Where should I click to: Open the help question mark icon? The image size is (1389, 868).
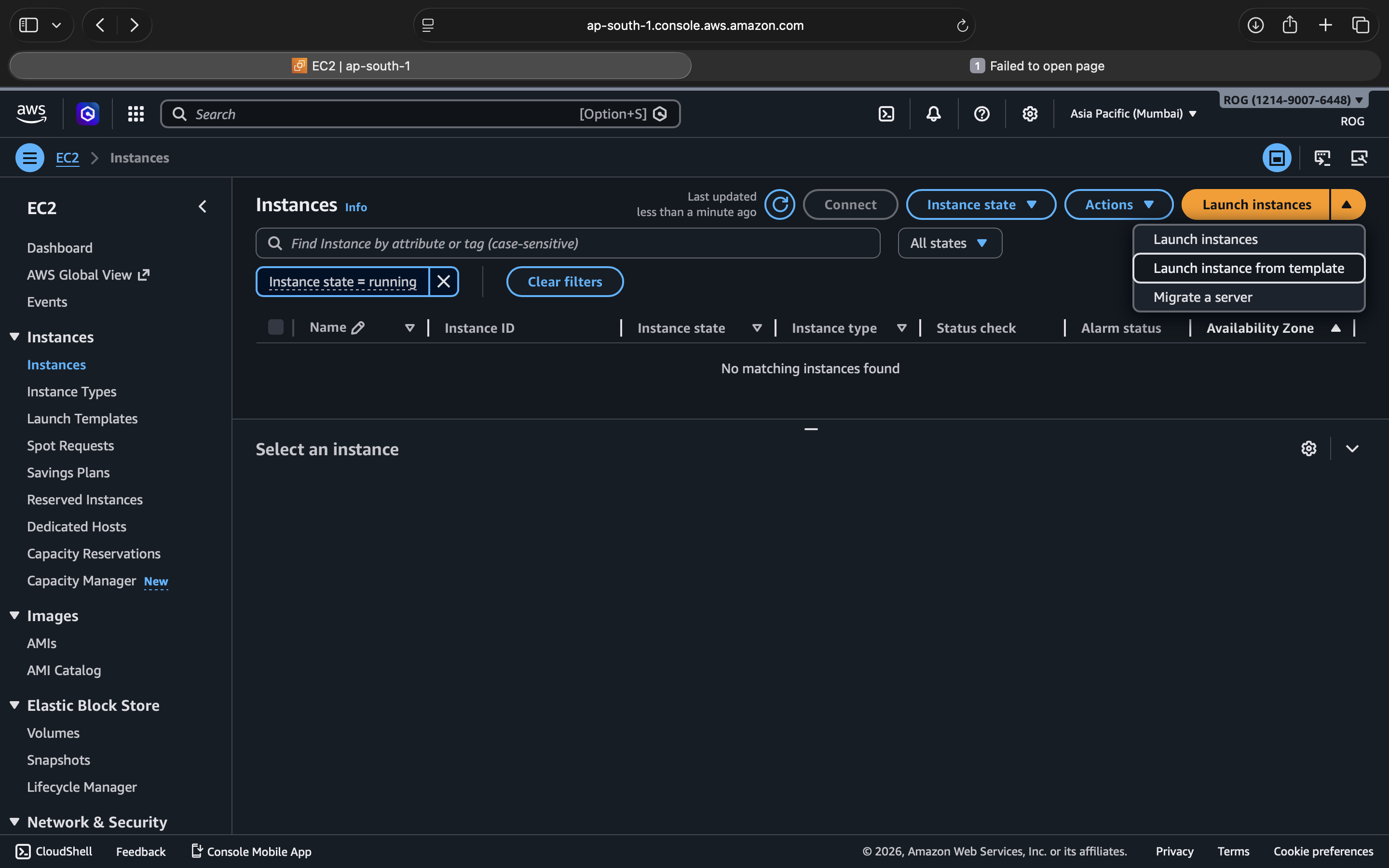coord(981,114)
